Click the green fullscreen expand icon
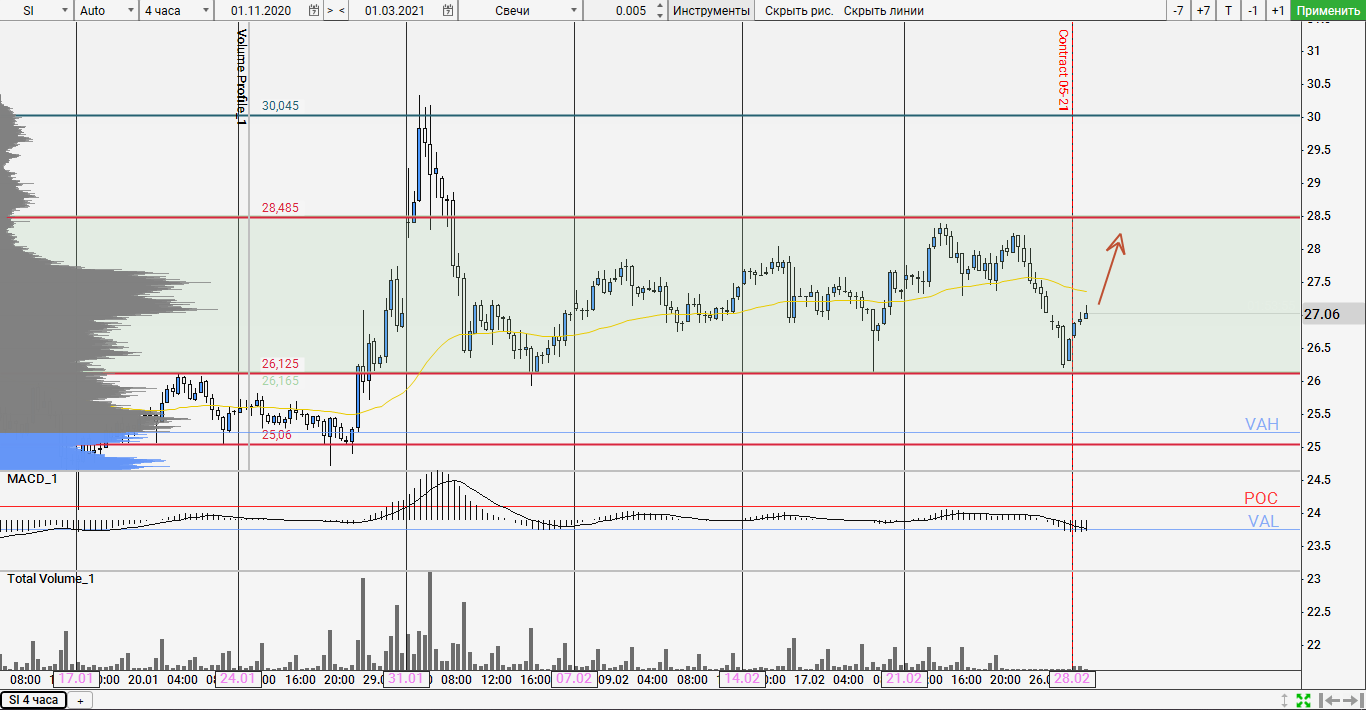 [x=1303, y=700]
